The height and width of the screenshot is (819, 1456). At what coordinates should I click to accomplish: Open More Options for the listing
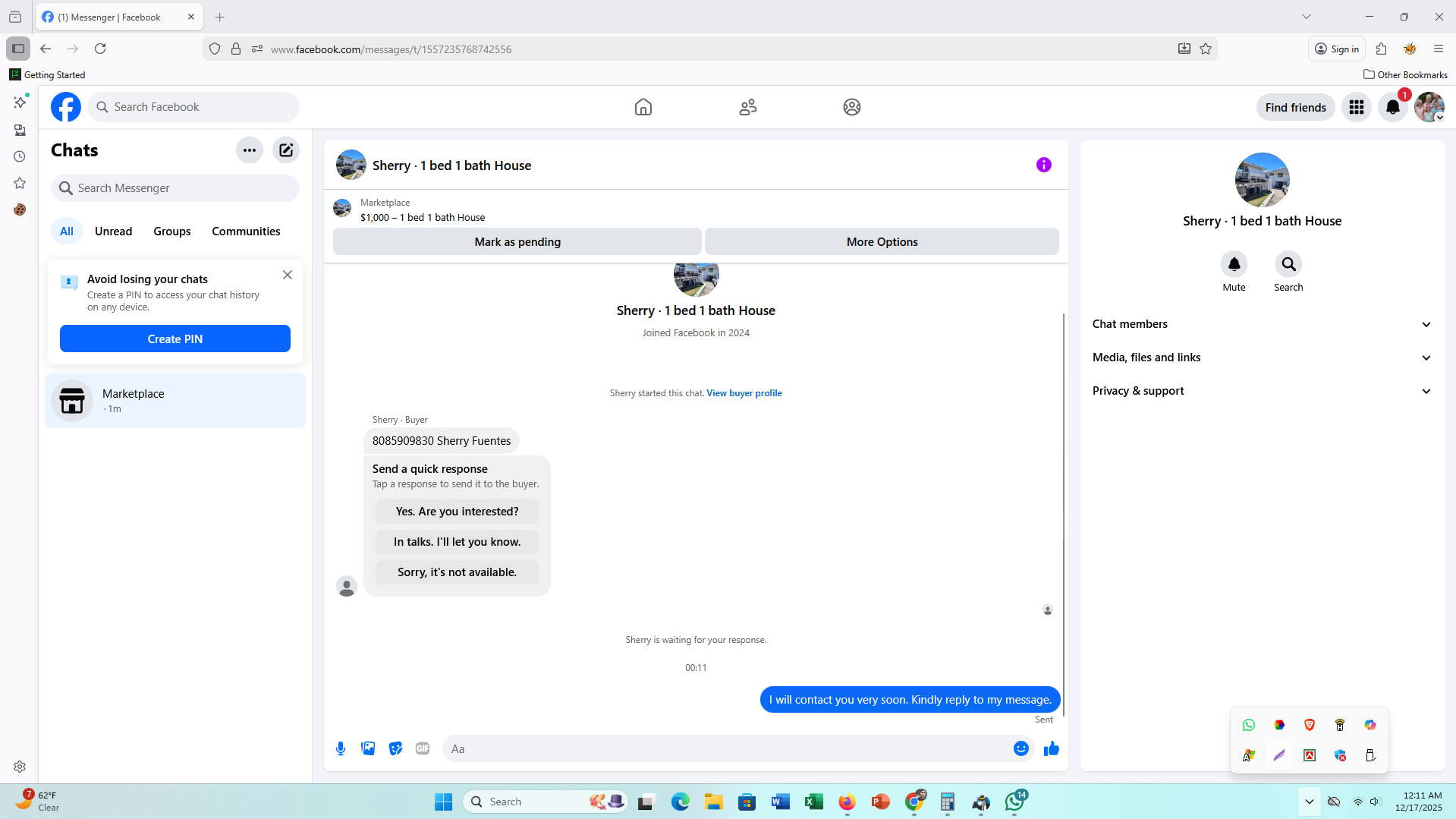pyautogui.click(x=882, y=241)
